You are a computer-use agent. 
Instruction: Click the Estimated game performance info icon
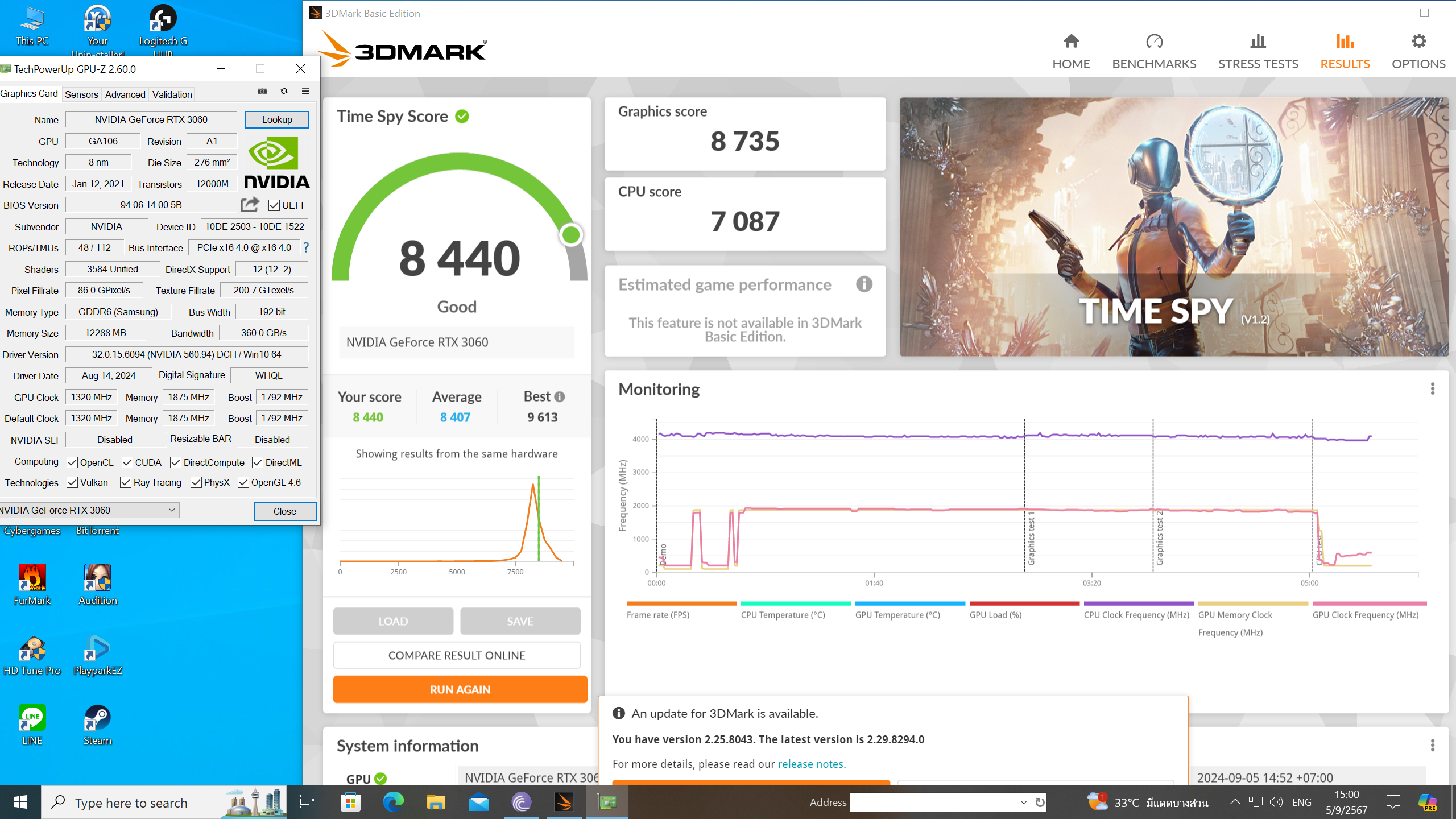(864, 284)
